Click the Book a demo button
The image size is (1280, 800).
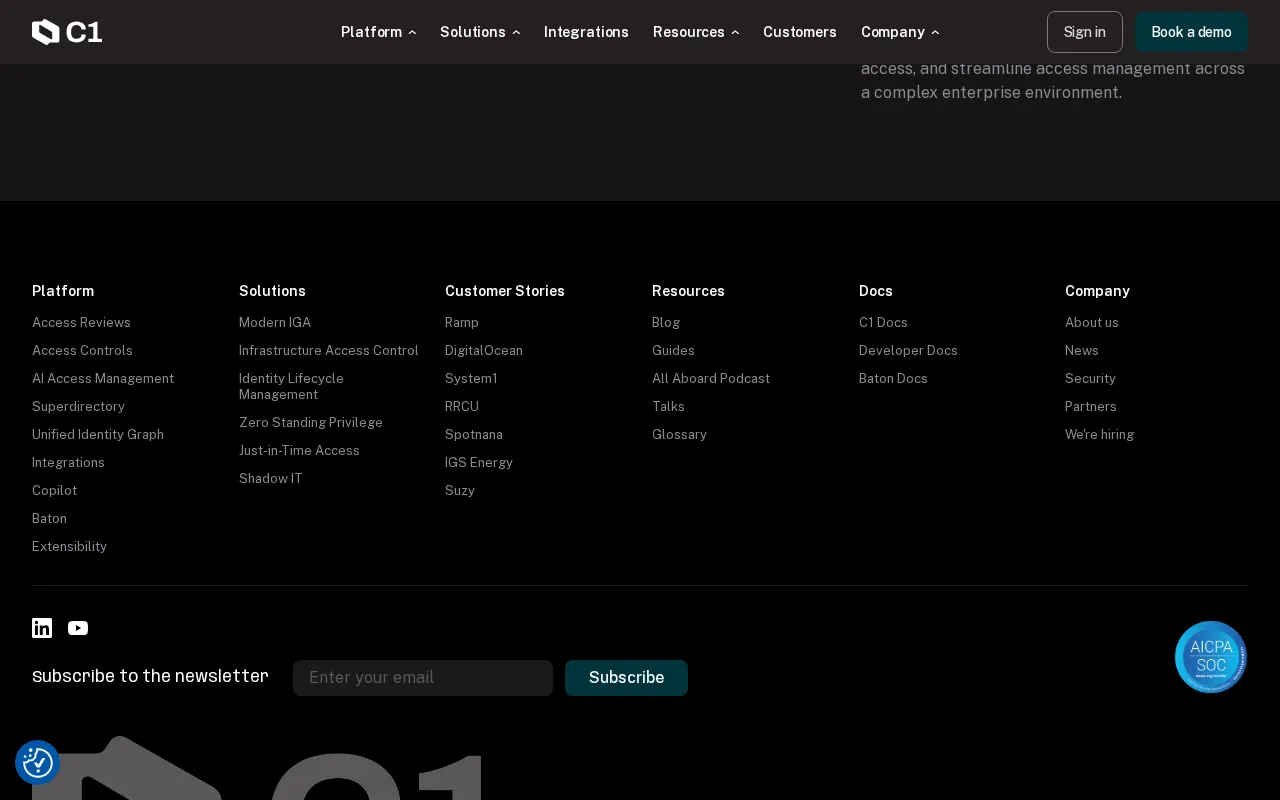pyautogui.click(x=1191, y=32)
